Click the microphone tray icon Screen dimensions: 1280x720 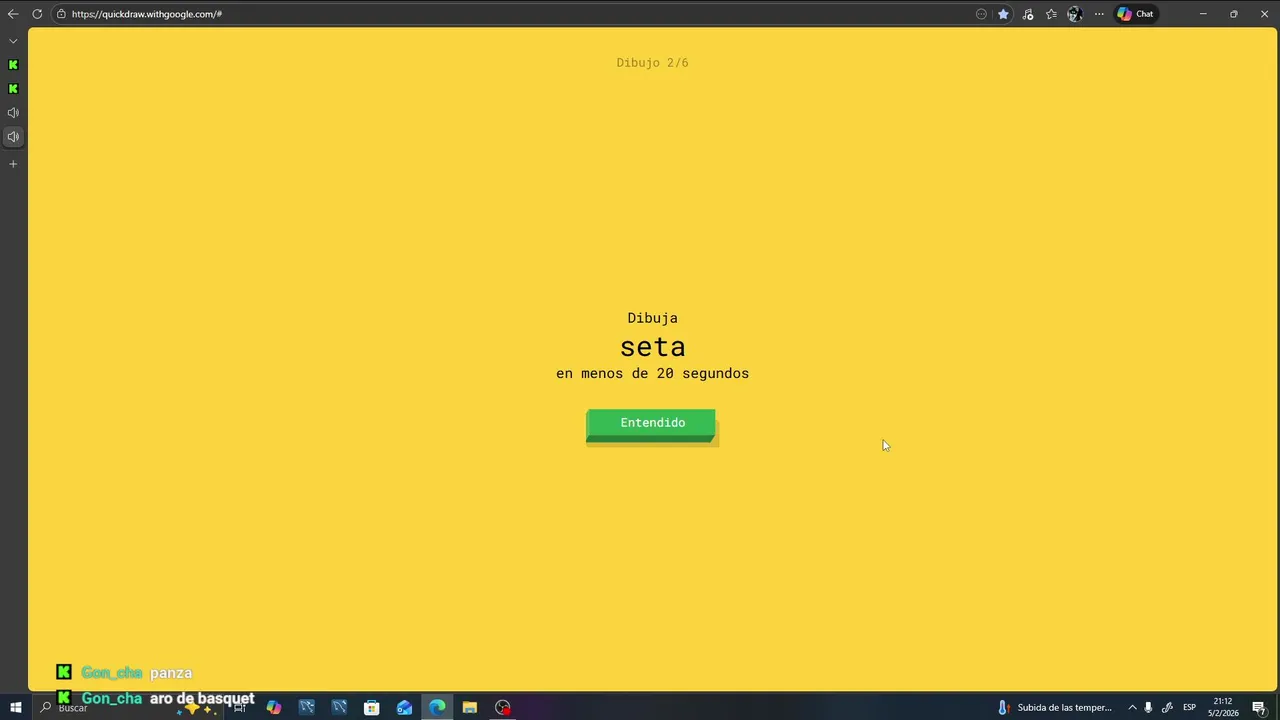[1148, 708]
